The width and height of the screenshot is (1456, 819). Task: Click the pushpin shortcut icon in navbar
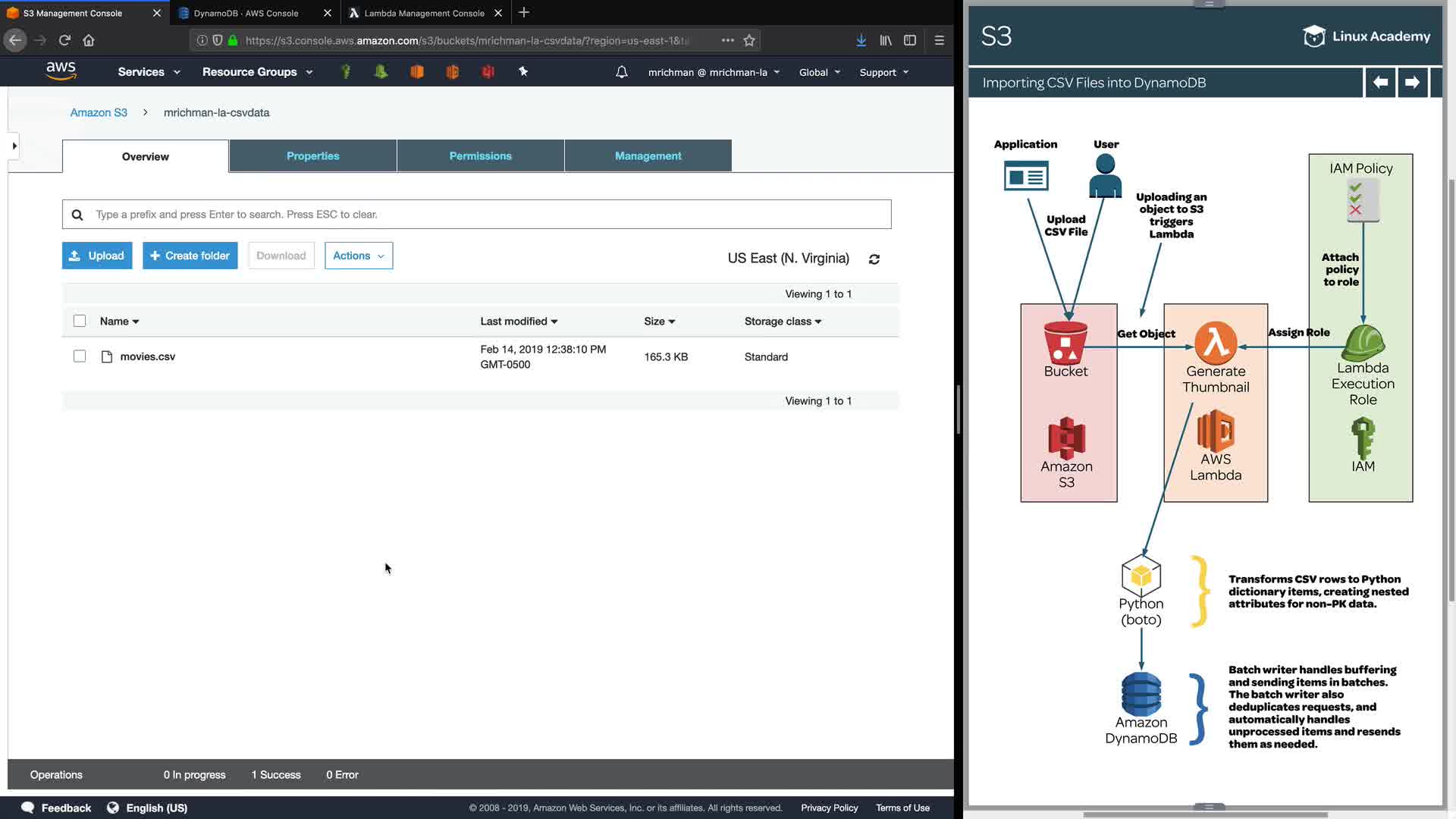(x=523, y=71)
